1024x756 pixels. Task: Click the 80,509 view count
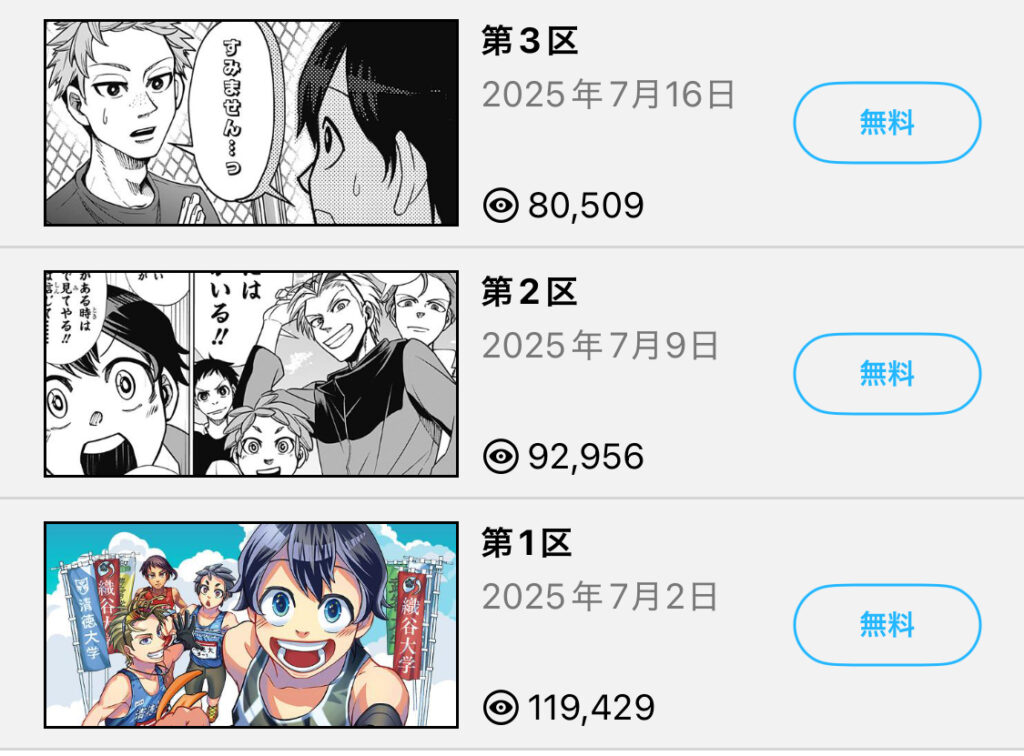tap(586, 206)
